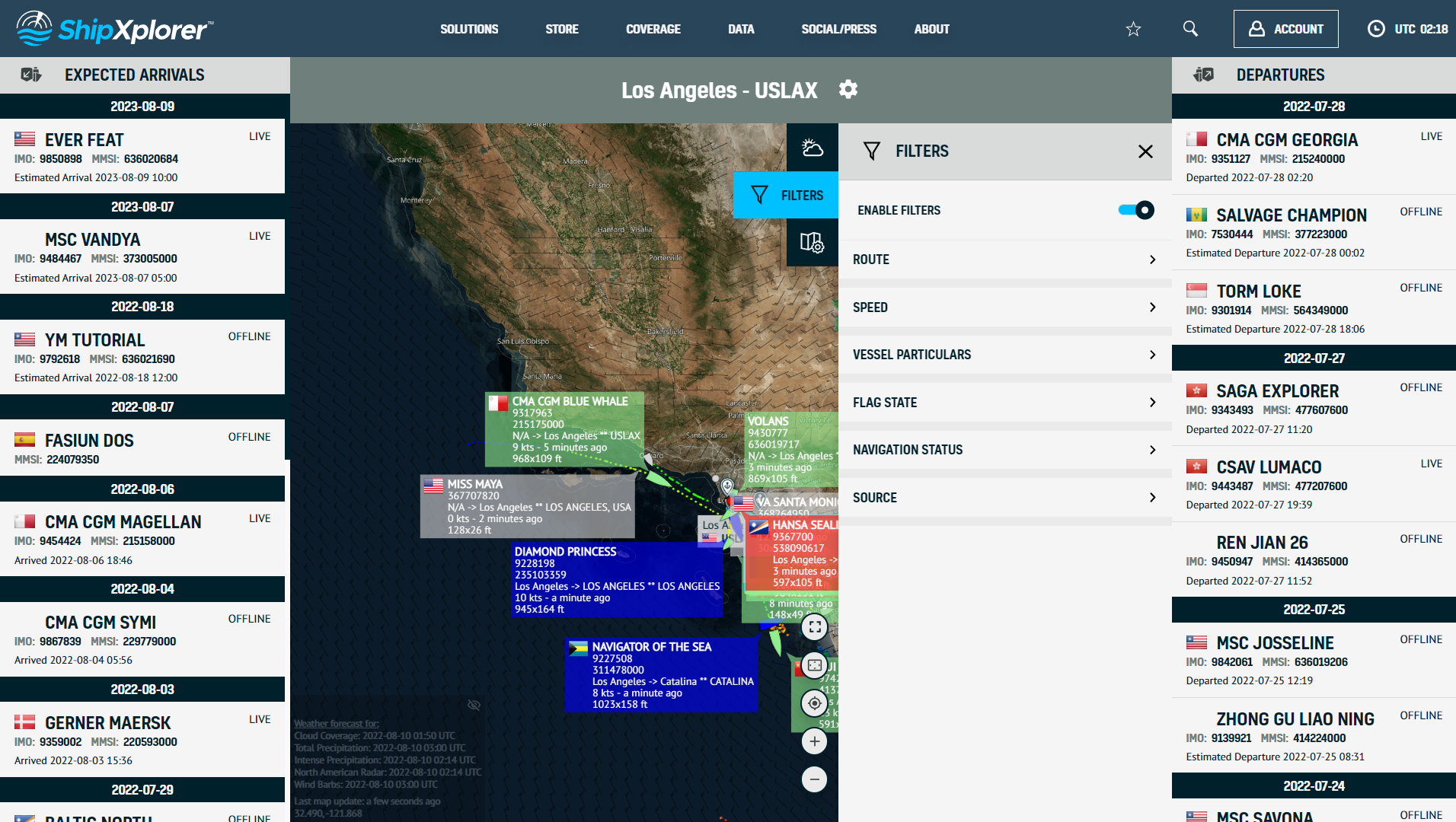The width and height of the screenshot is (1456, 822).
Task: Click the favorites star icon
Action: coord(1133,29)
